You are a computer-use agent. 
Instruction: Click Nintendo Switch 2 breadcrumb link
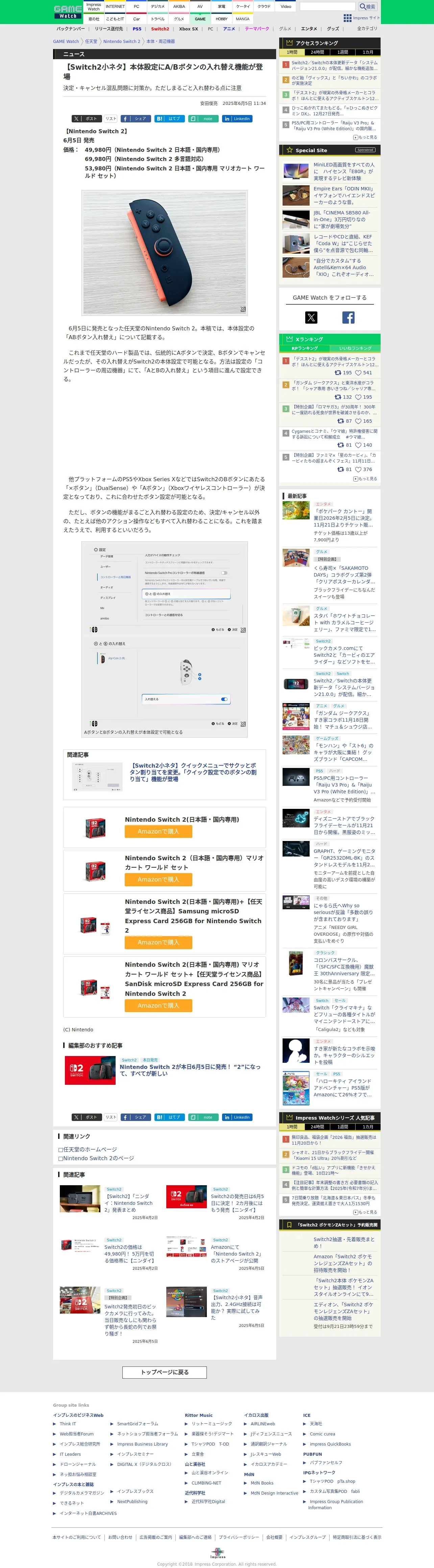(122, 41)
